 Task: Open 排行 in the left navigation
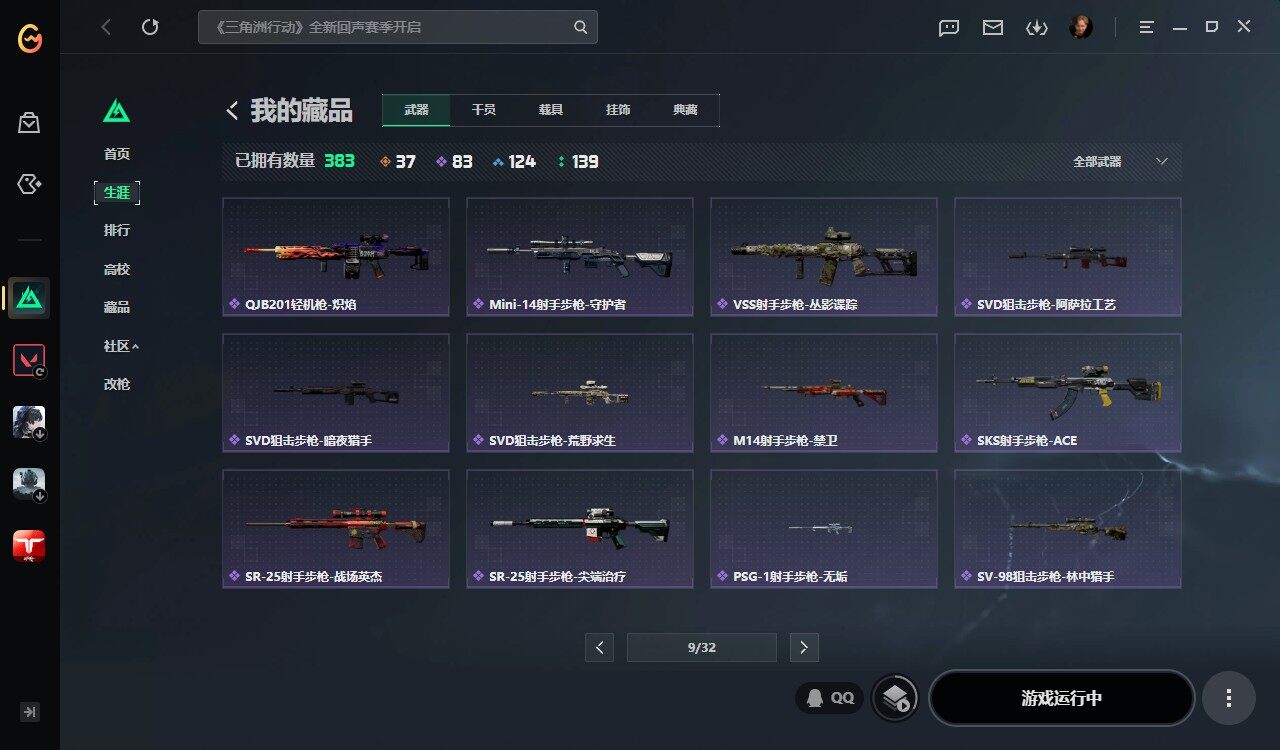click(x=117, y=230)
